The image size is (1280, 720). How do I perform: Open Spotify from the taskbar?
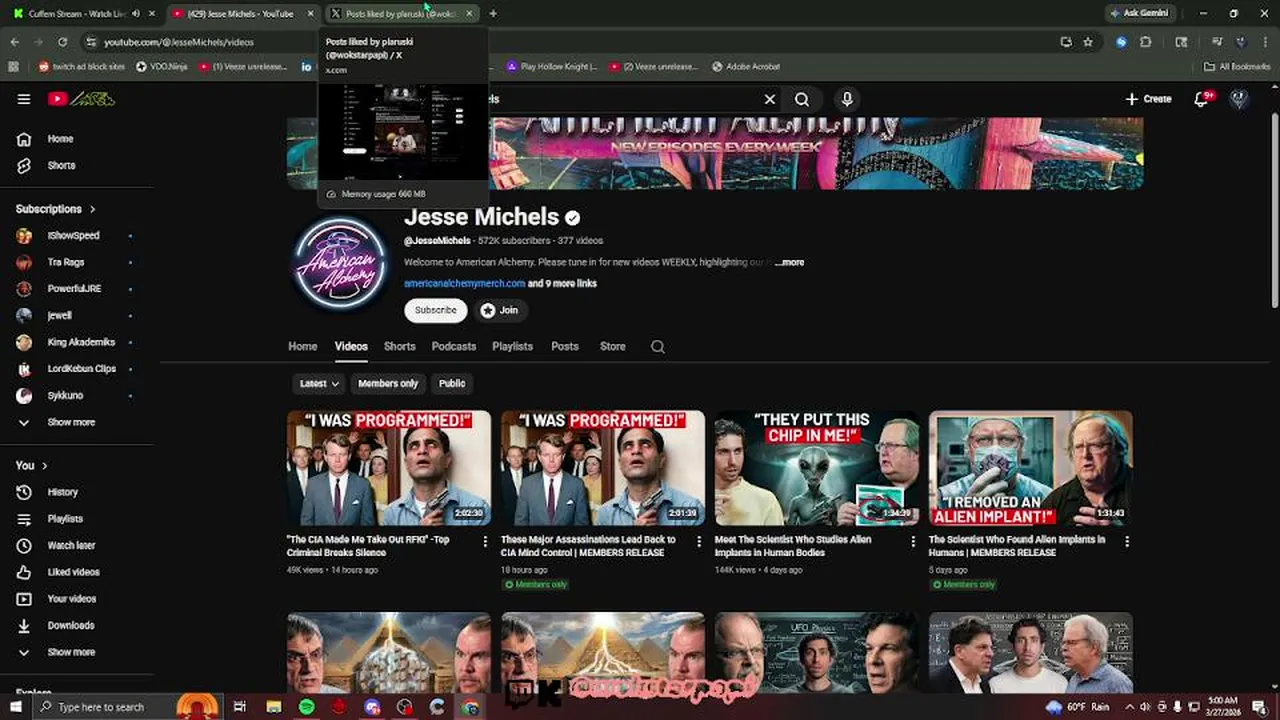point(306,707)
